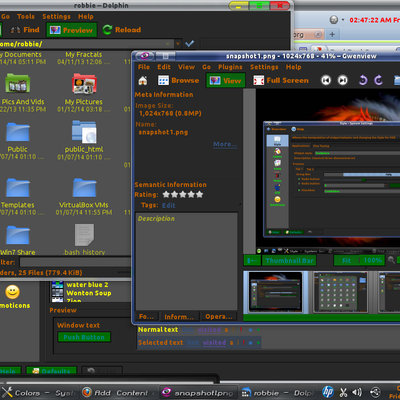Switch to the Inform... sidebar tab

coord(179,316)
